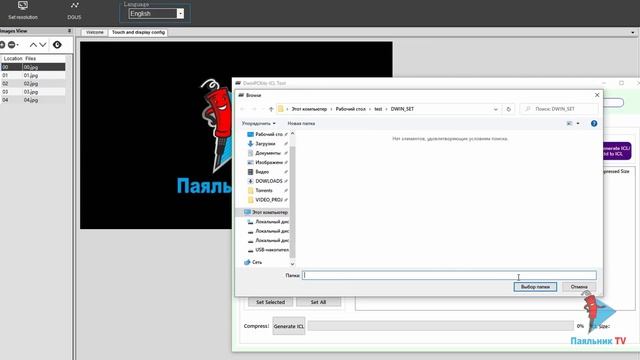Move selected image down with arrow

(42, 44)
